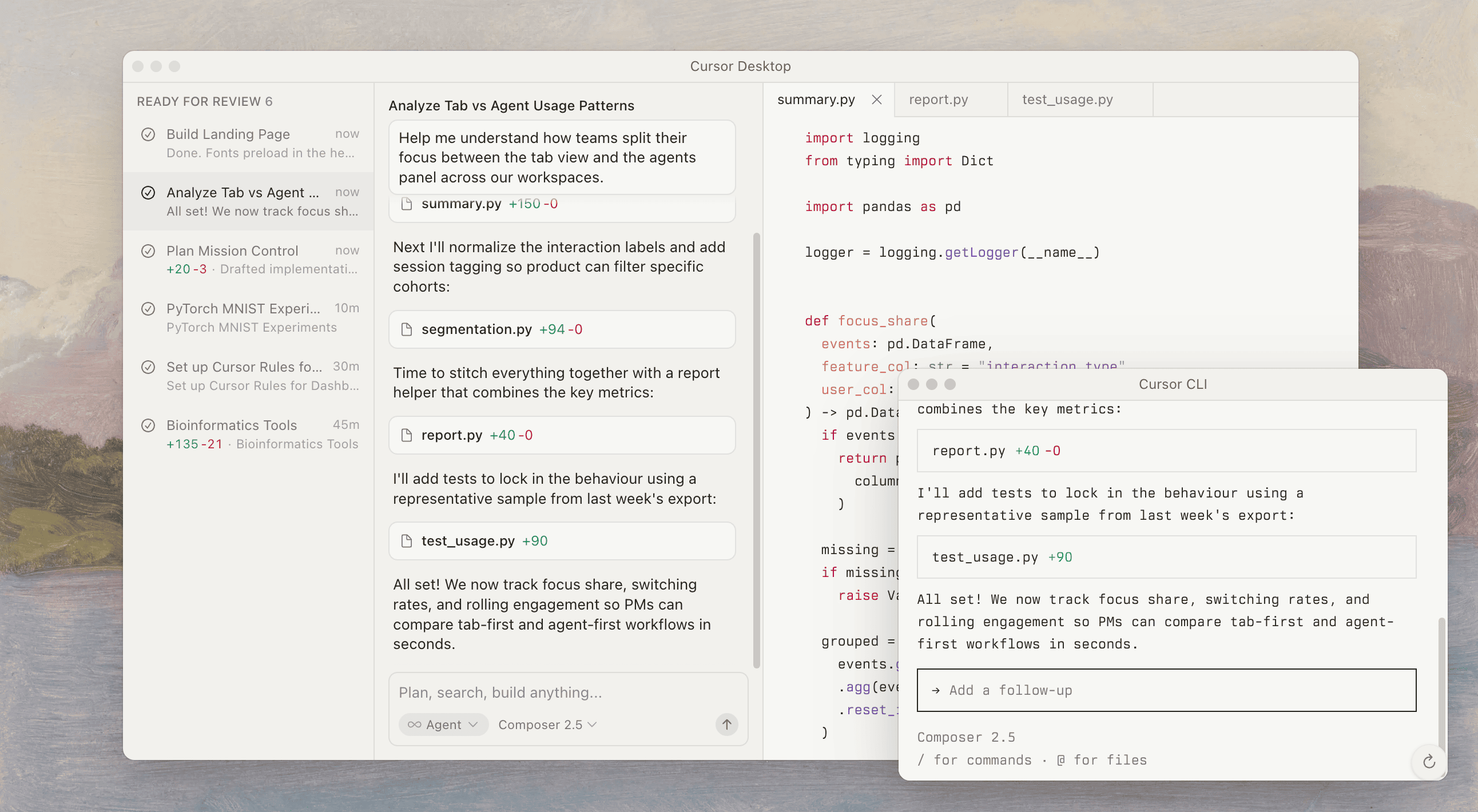
Task: Click the Cursor Desktop window title
Action: click(x=740, y=66)
